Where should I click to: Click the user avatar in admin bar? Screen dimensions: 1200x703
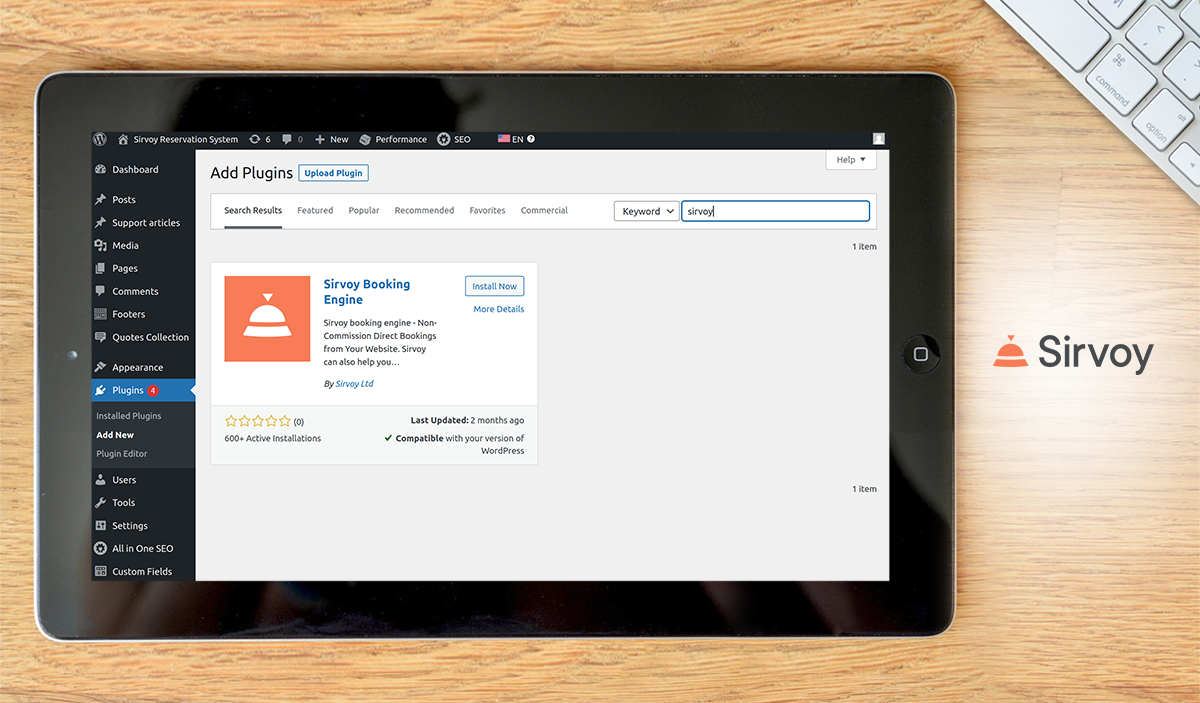tap(878, 140)
